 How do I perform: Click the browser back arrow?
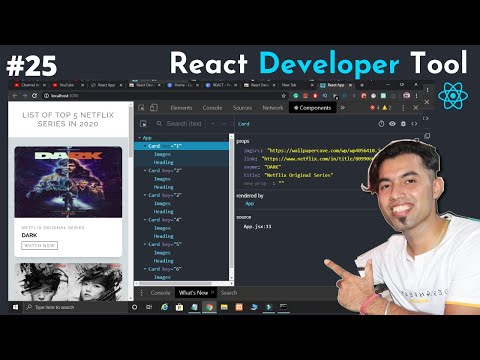tap(15, 96)
